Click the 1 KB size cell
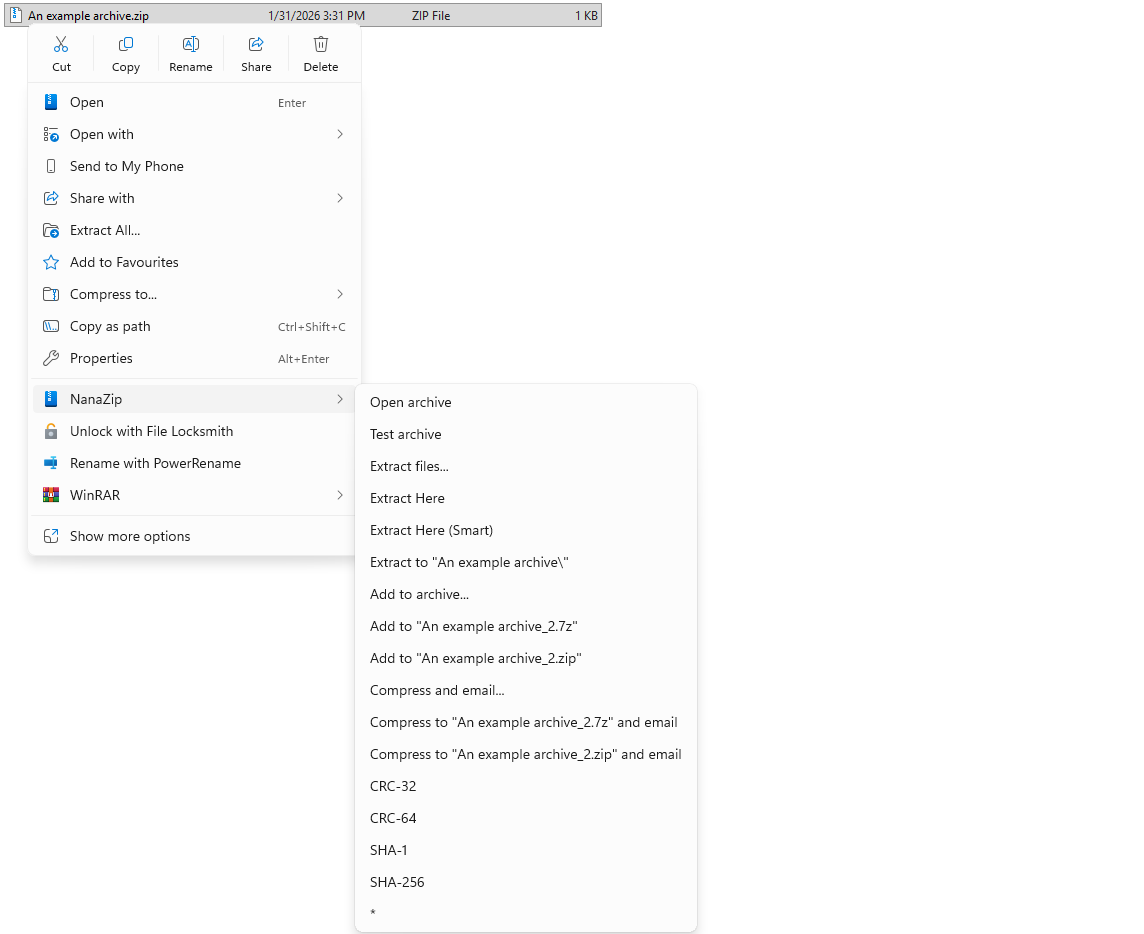 (x=587, y=16)
